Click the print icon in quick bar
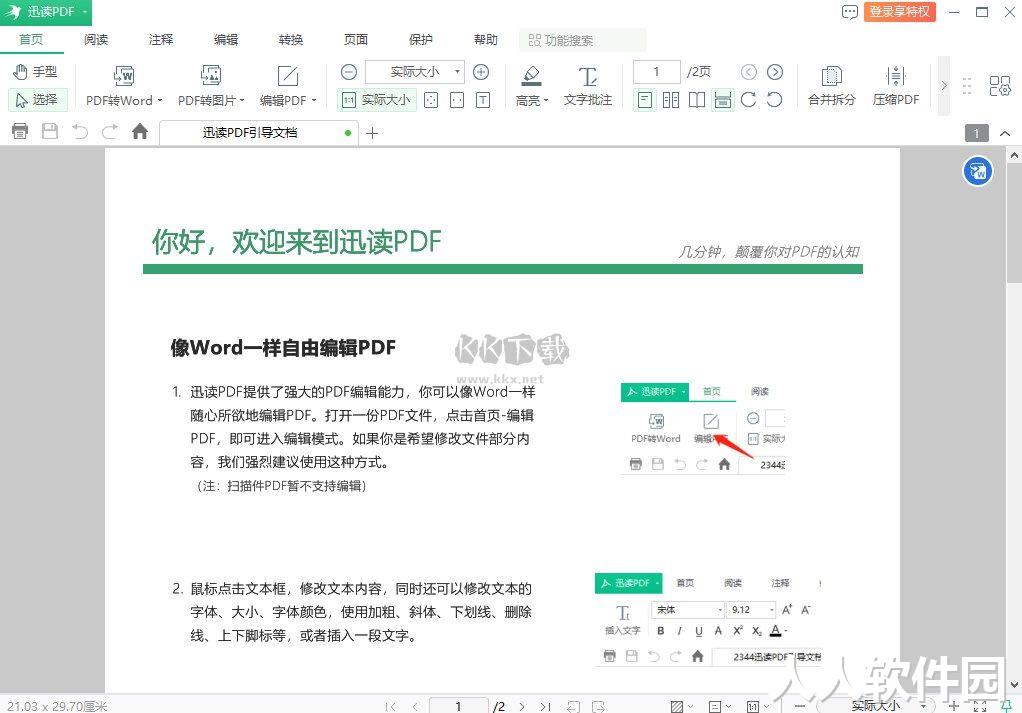Viewport: 1022px width, 713px height. coord(20,132)
